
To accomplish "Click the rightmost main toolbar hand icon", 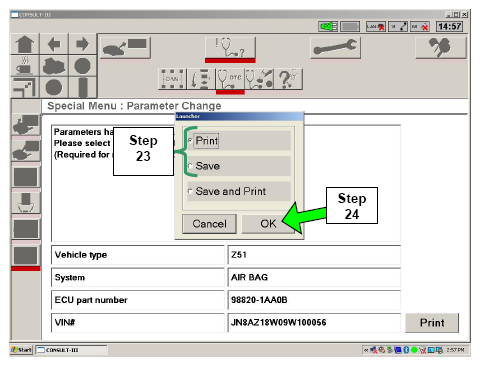I will tap(441, 48).
